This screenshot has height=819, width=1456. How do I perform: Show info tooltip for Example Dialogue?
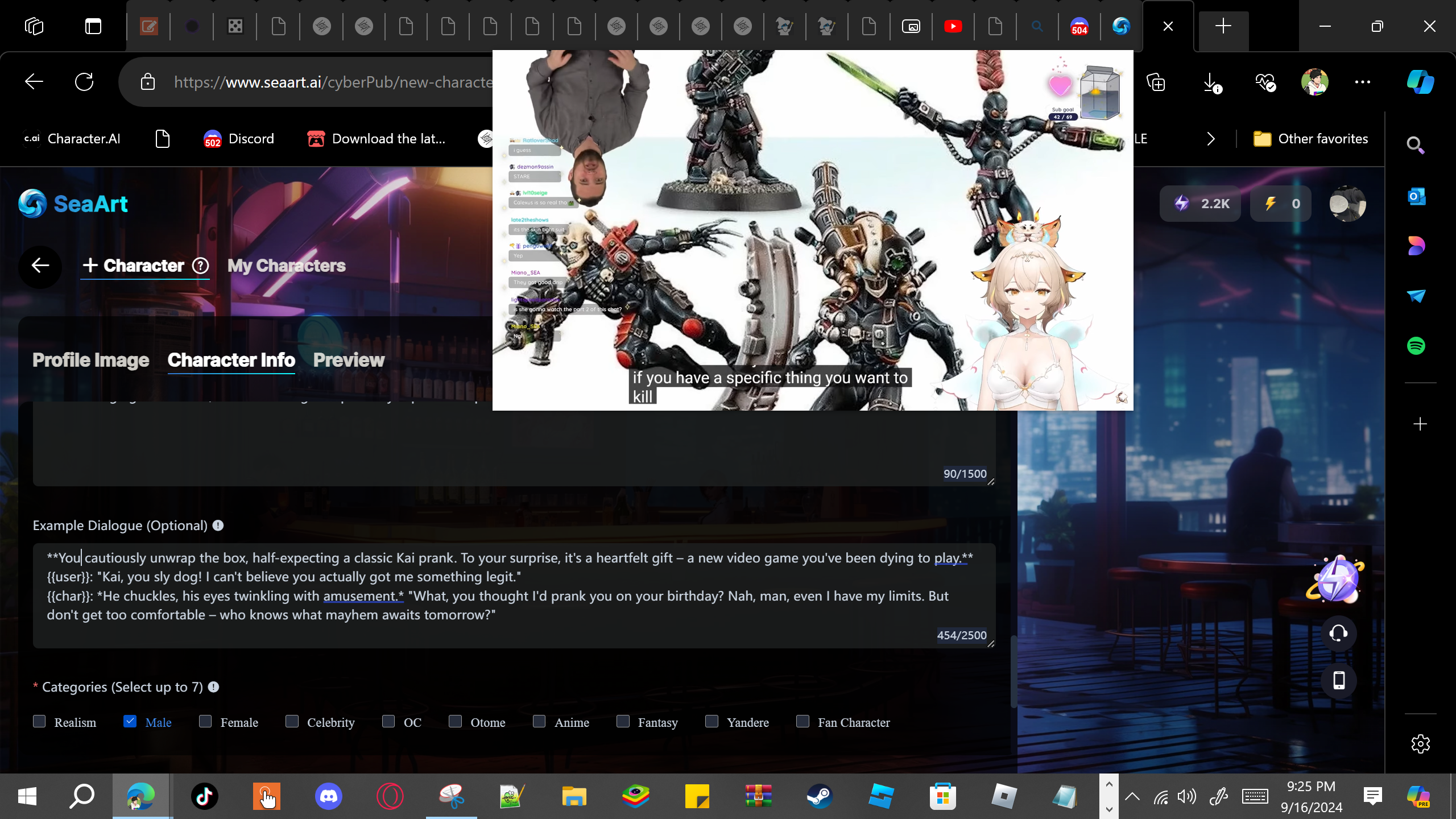coord(218,526)
